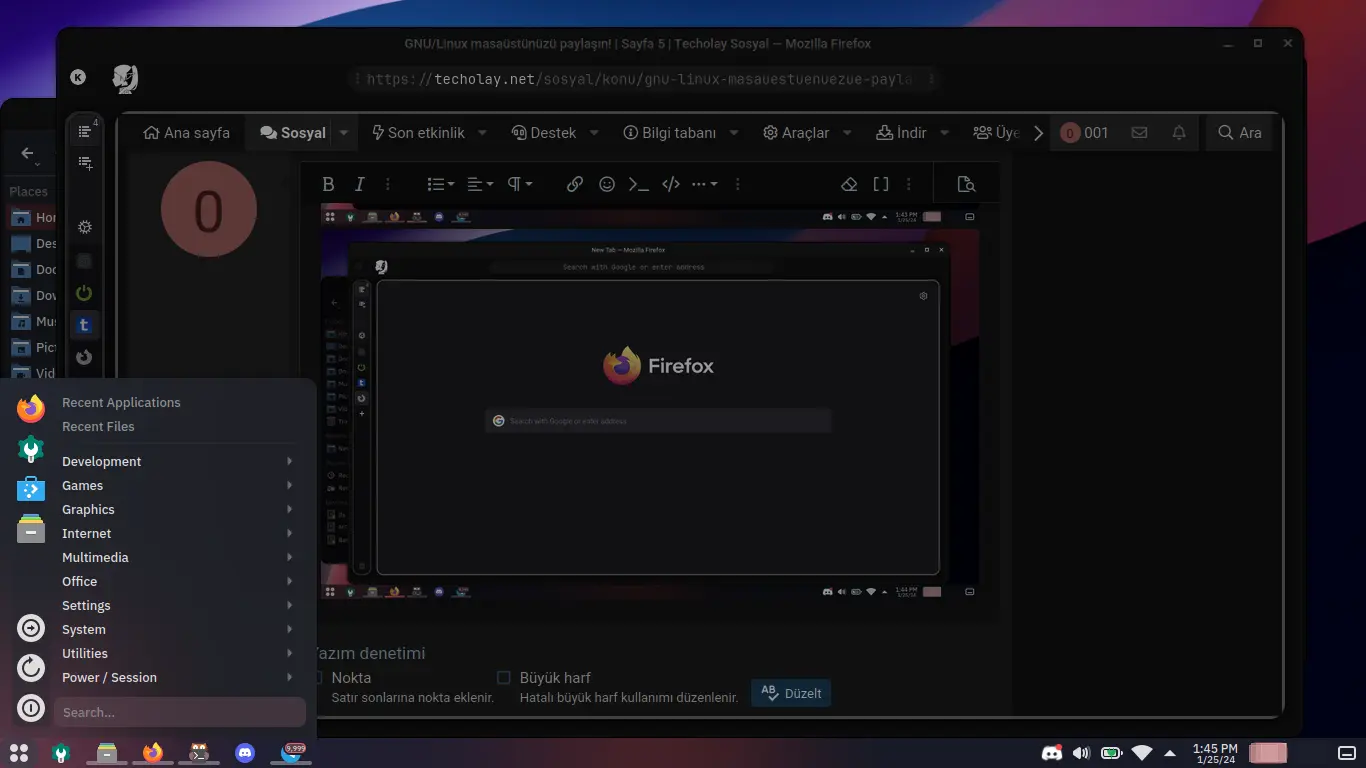Image resolution: width=1366 pixels, height=768 pixels.
Task: Open the clock showing 1:45 PM
Action: (x=1215, y=753)
